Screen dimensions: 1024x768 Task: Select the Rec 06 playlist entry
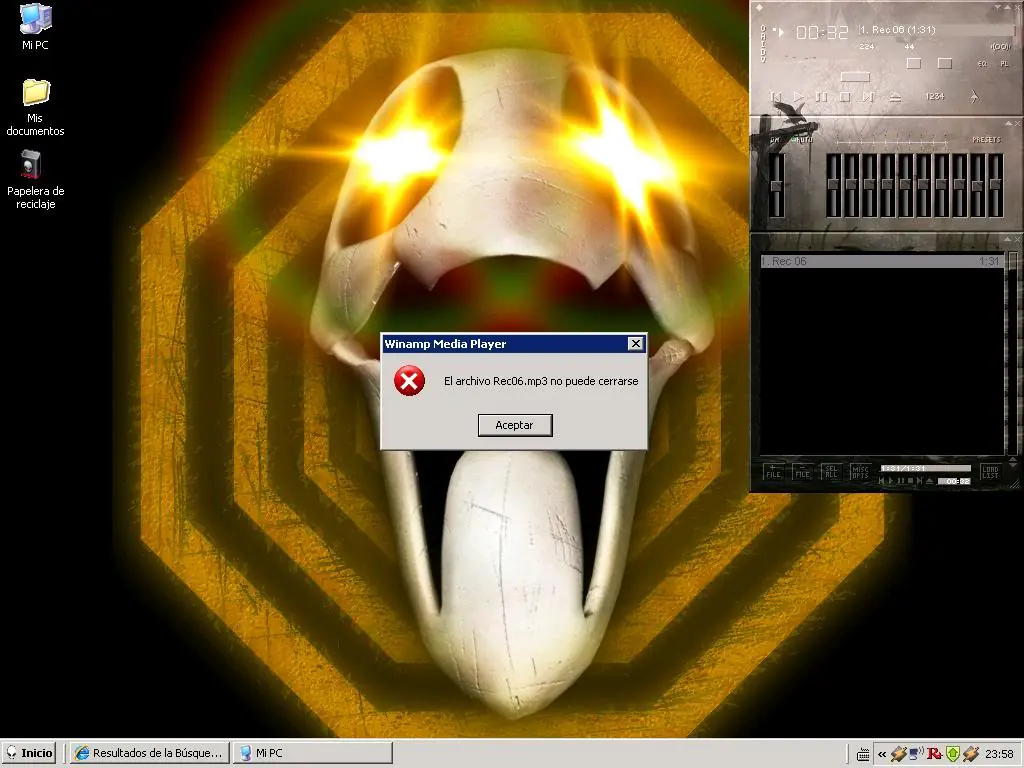pyautogui.click(x=882, y=261)
